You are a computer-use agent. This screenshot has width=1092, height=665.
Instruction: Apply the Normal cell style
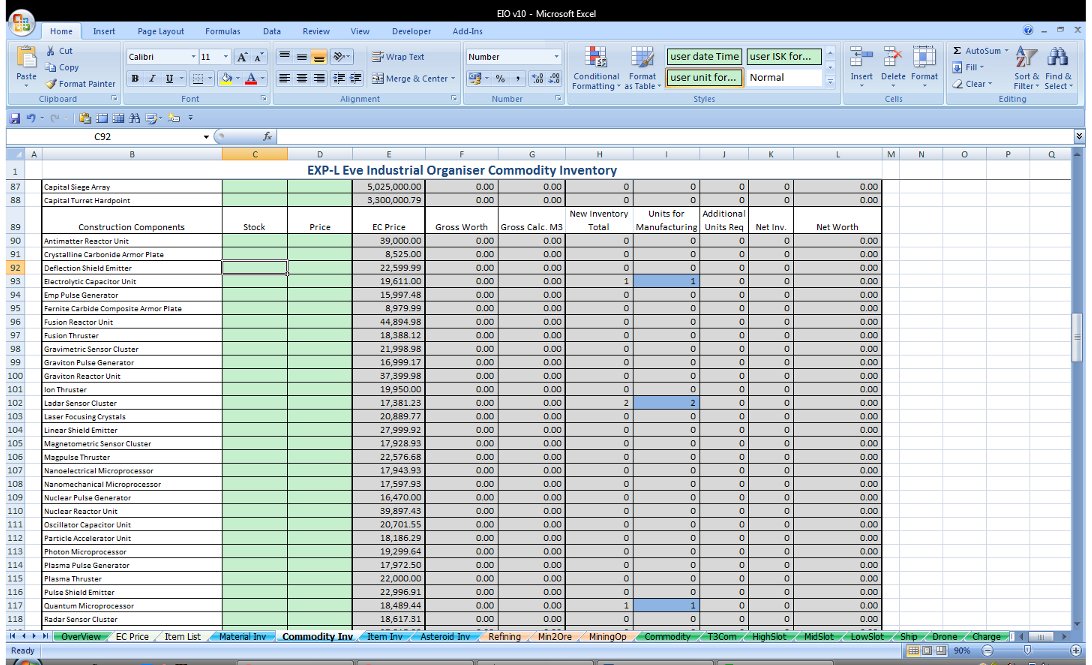[x=785, y=77]
